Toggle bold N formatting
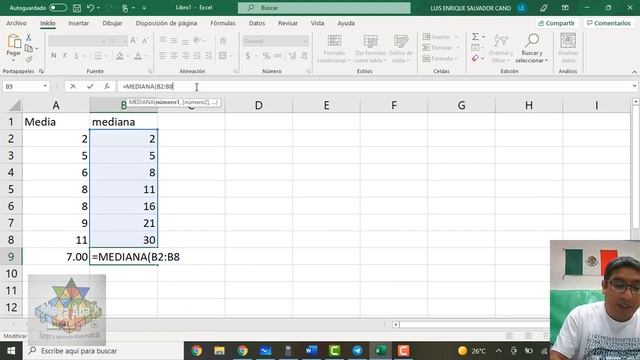This screenshot has width=640, height=360. [53, 56]
